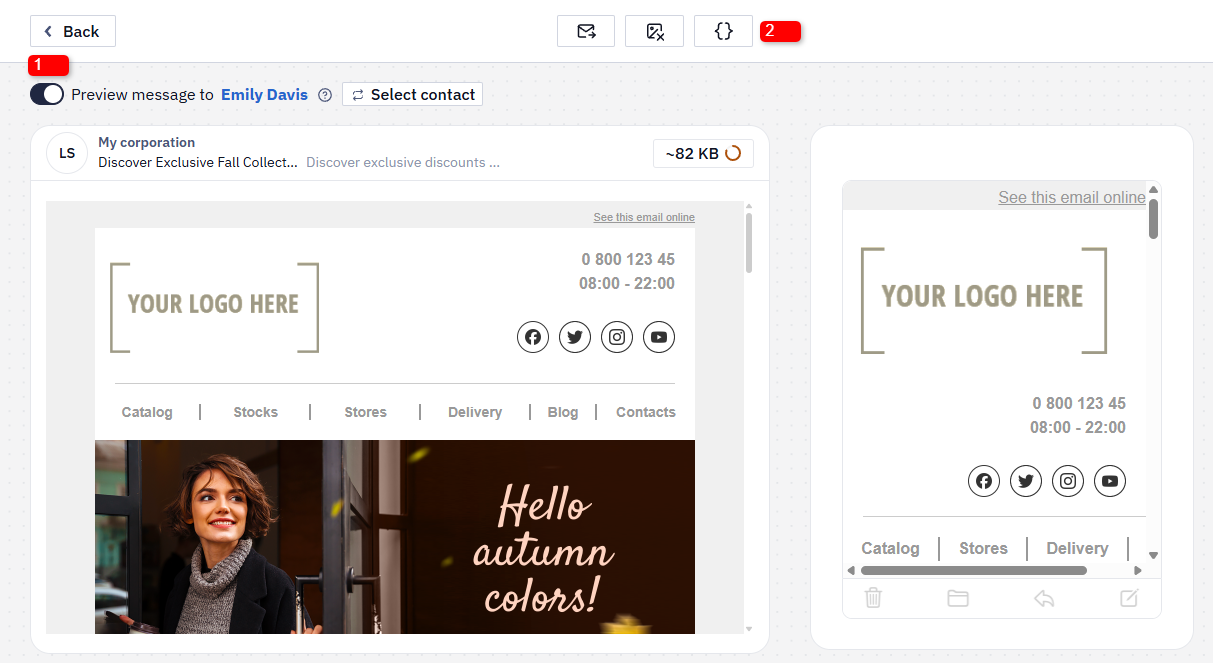The height and width of the screenshot is (663, 1213).
Task: Click the logo placeholder in desktop preview
Action: [x=214, y=308]
